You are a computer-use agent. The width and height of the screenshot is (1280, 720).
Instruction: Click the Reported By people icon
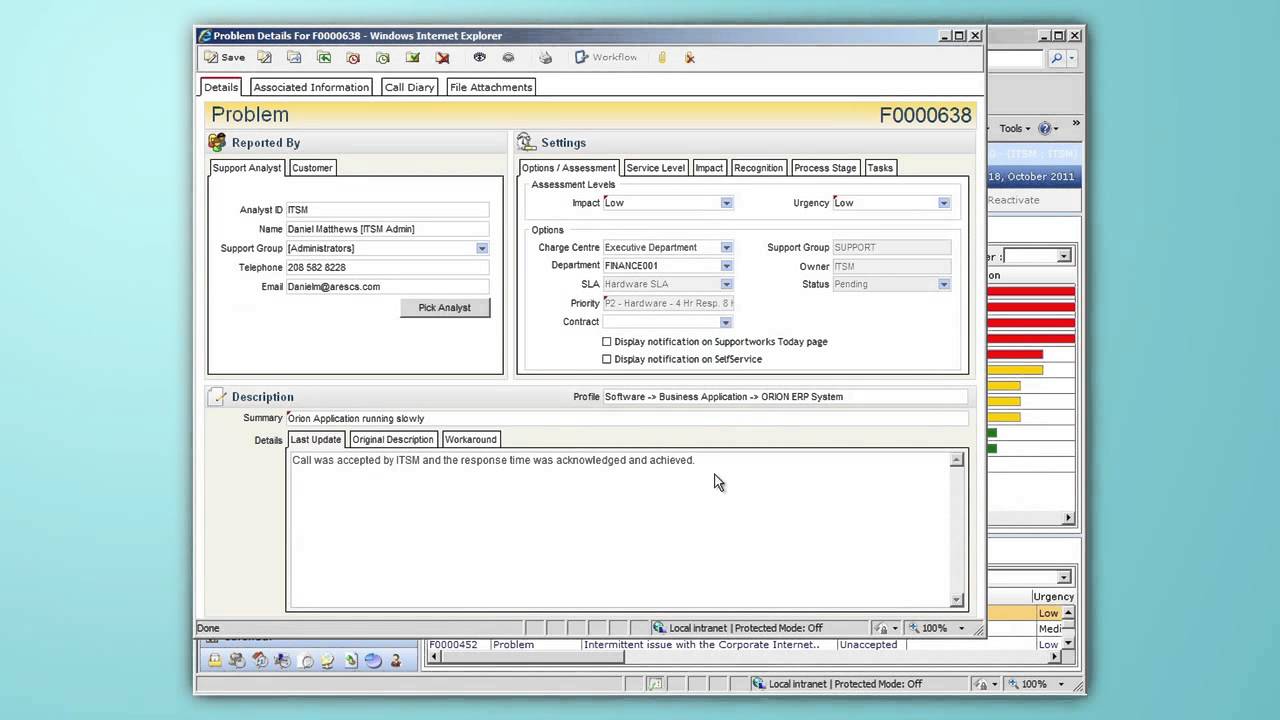217,143
